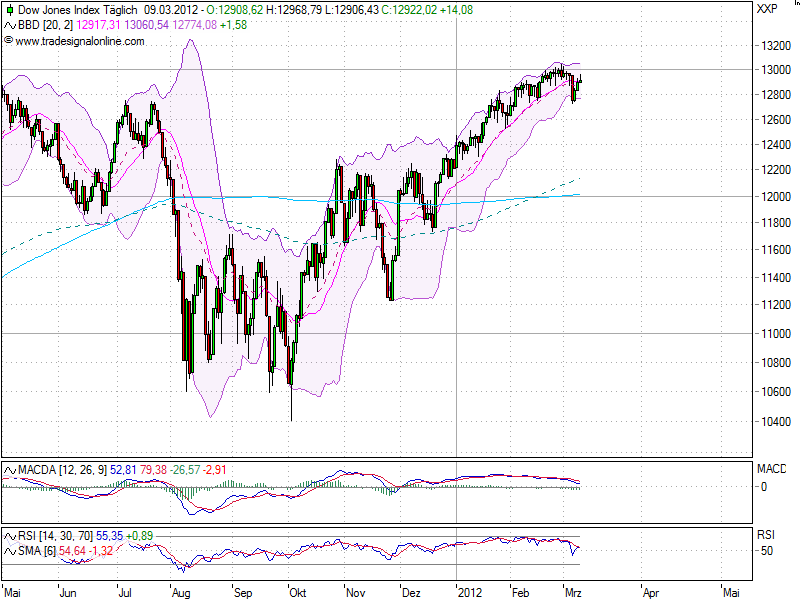800x600 pixels.
Task: Click the Jul label on the time axis
Action: [x=125, y=593]
